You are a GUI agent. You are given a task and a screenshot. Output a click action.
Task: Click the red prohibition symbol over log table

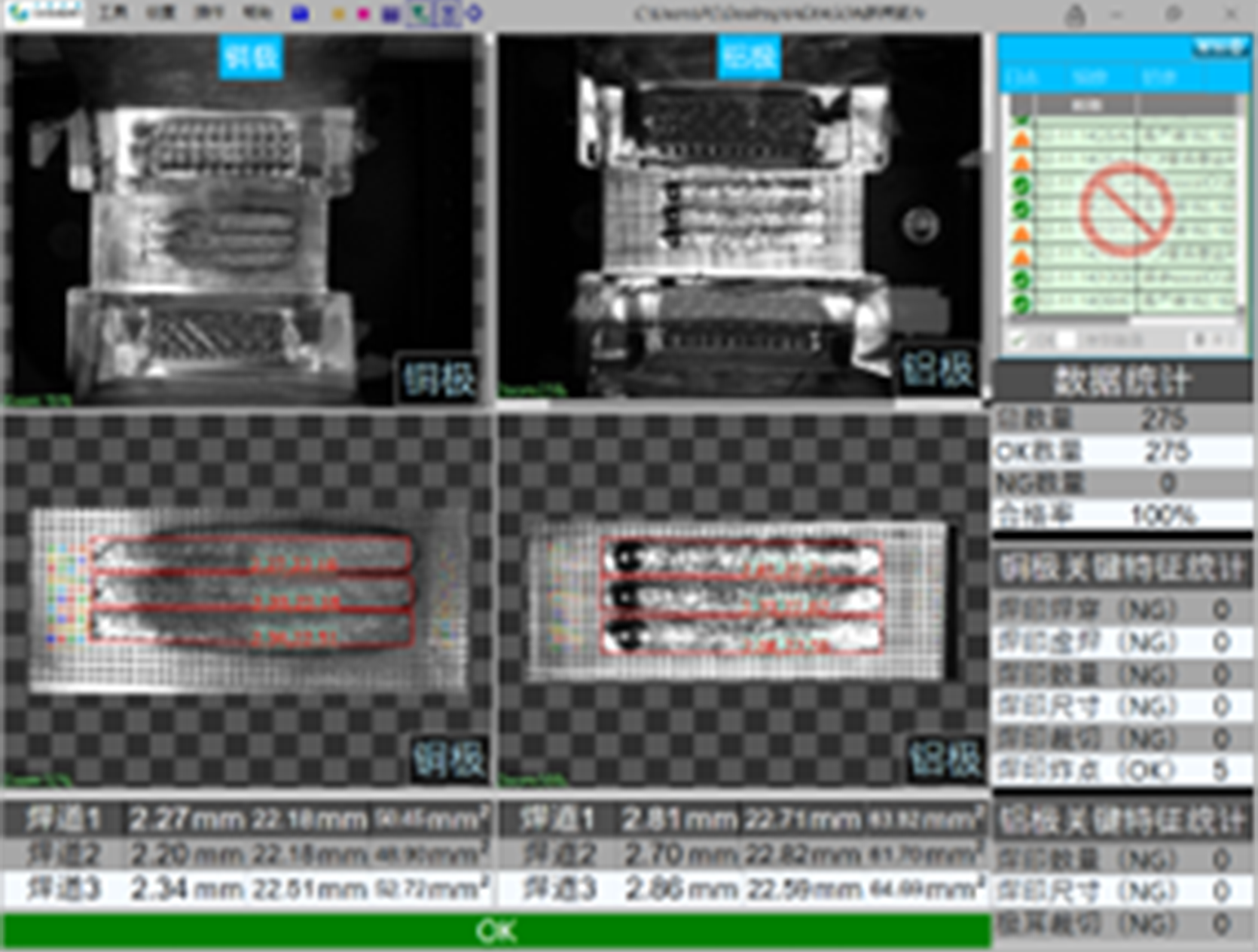1126,209
